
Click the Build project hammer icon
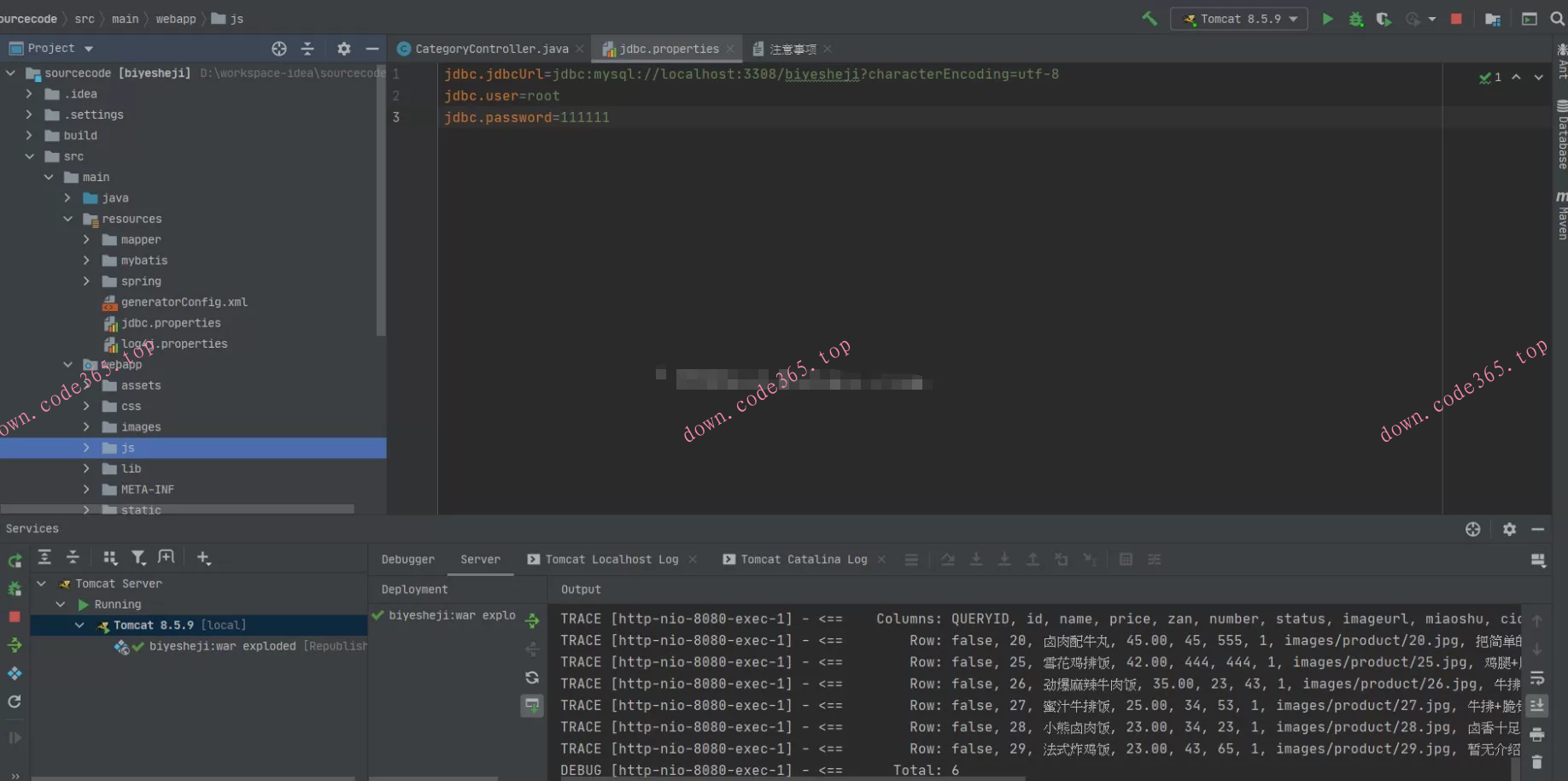1150,19
